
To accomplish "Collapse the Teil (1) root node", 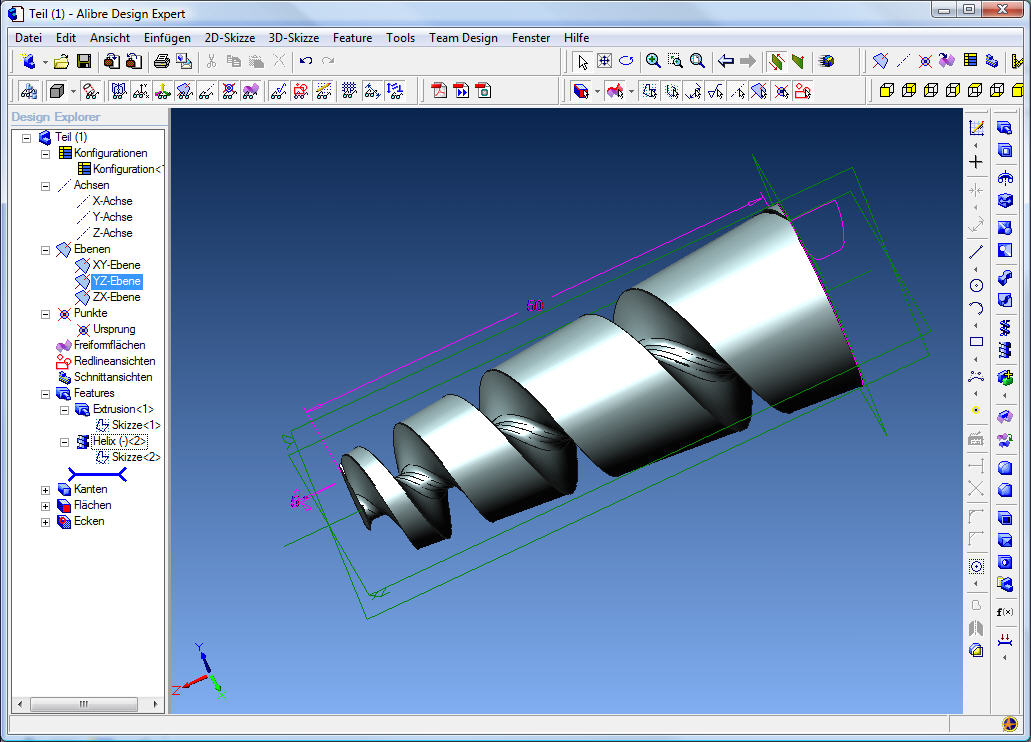I will pyautogui.click(x=26, y=138).
